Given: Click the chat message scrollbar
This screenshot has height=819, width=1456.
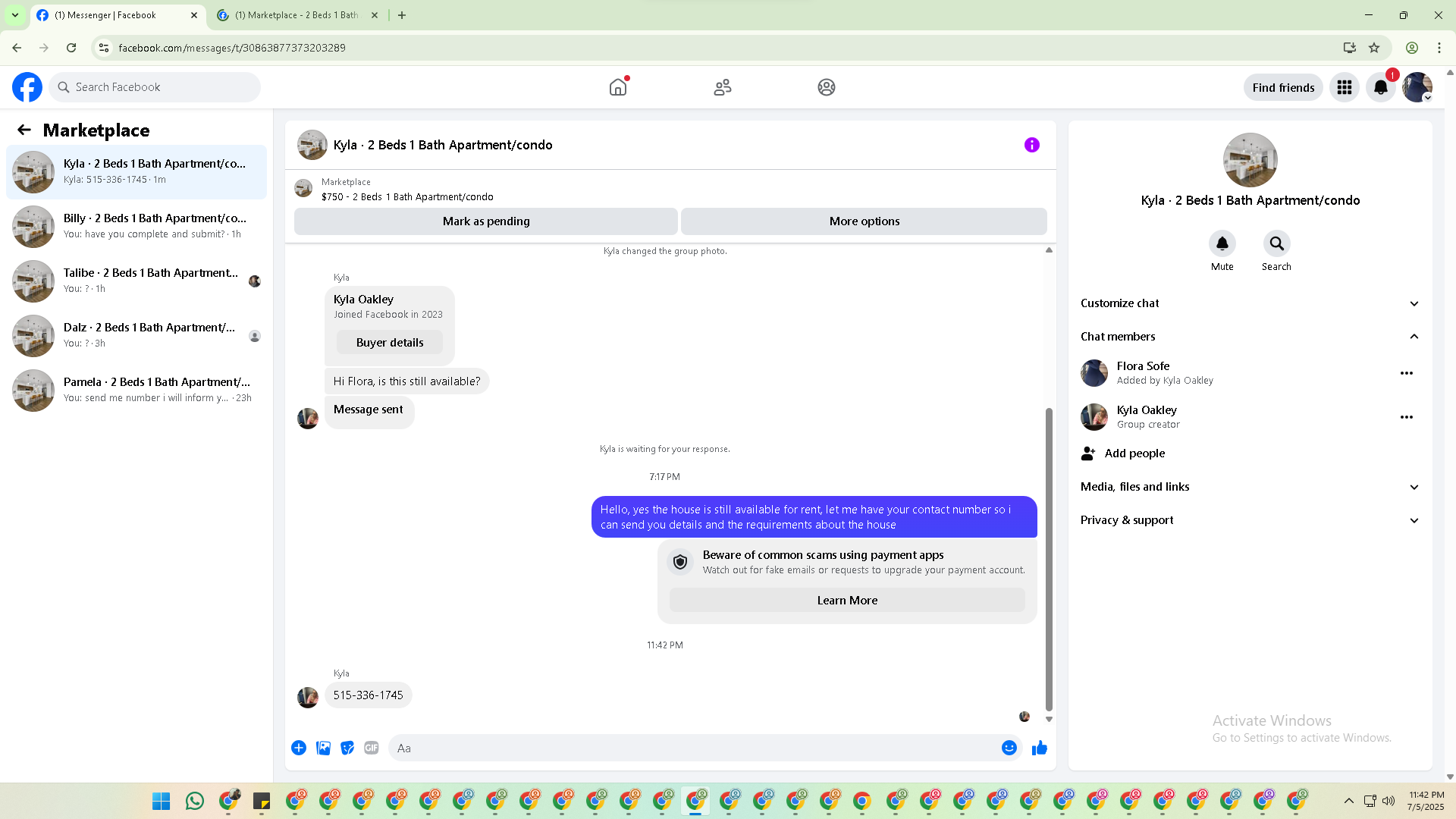Looking at the screenshot, I should (1049, 557).
